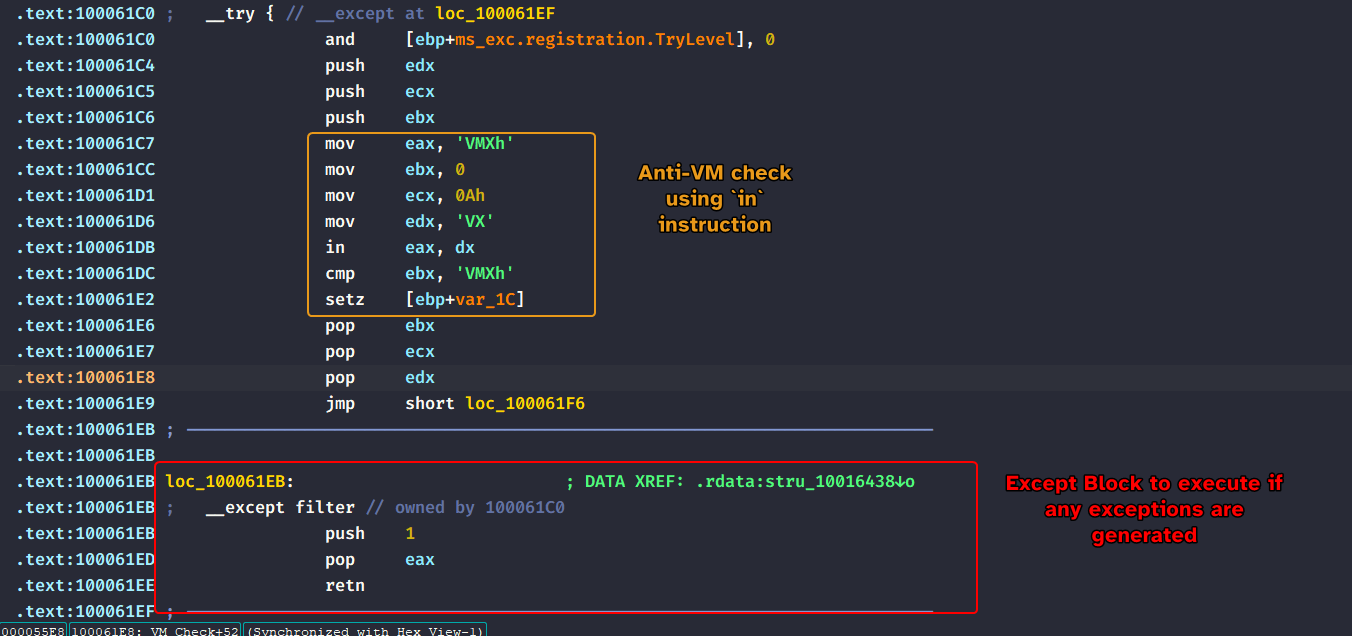Click loc_100061EF in the __try comment
Viewport: 1352px width, 636px height.
click(x=495, y=14)
